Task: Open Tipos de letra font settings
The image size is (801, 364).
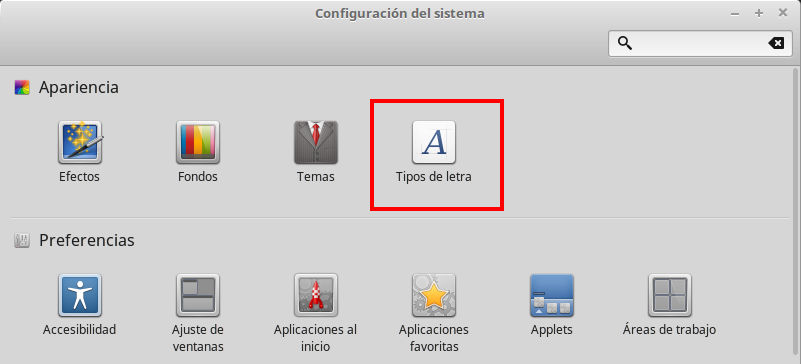Action: (434, 142)
